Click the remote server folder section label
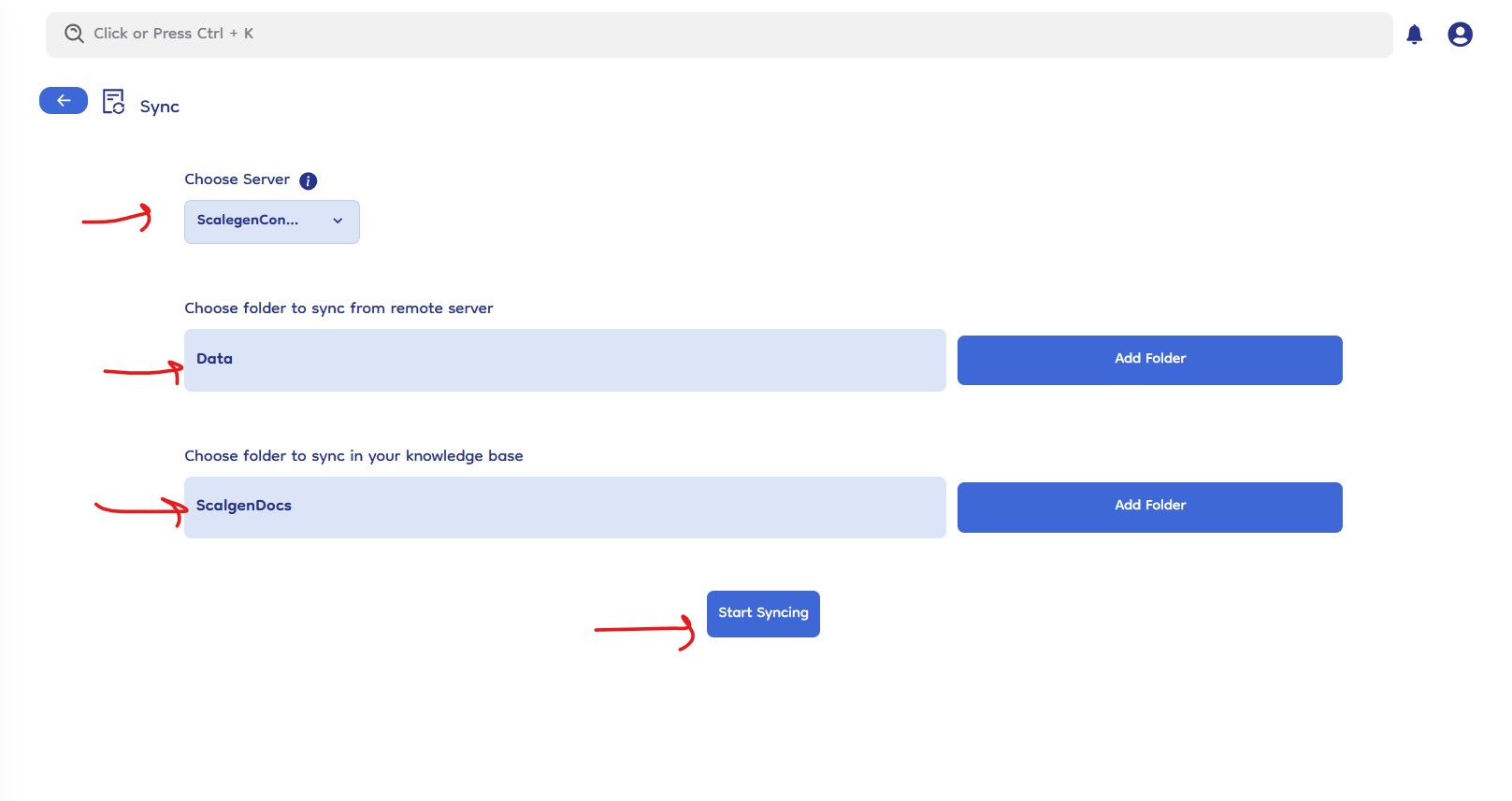The width and height of the screenshot is (1512, 801). [338, 308]
